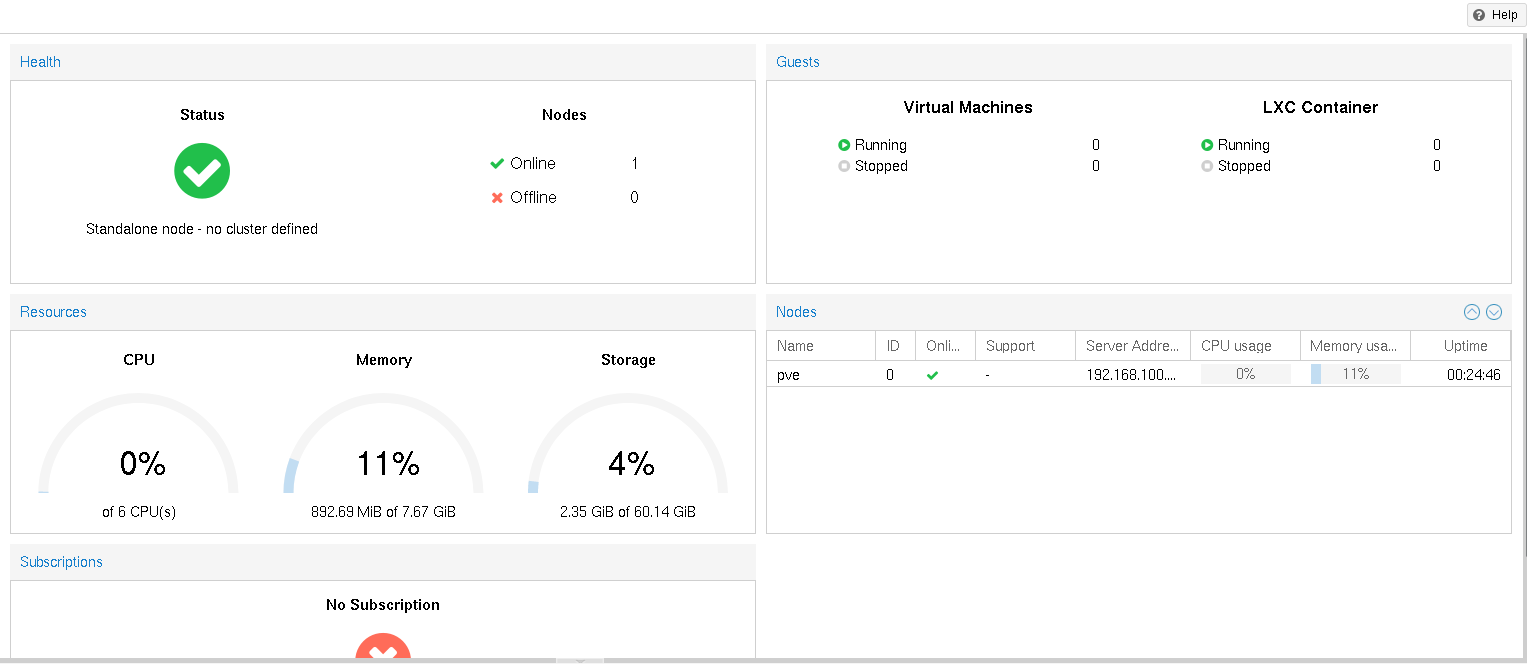
Task: Click the bottom panel splitter collapse arrow
Action: click(x=580, y=660)
